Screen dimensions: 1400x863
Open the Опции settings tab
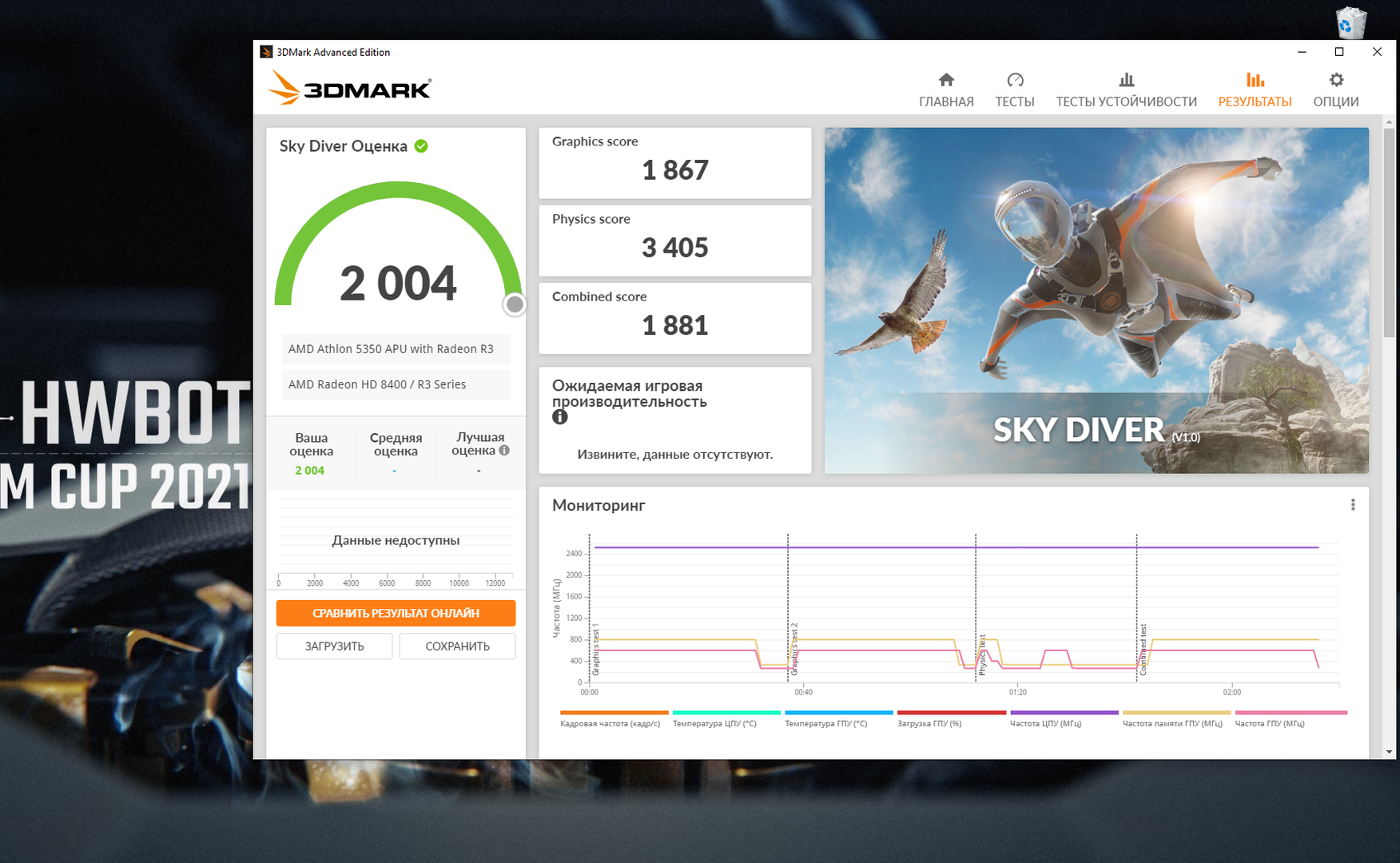coord(1336,89)
